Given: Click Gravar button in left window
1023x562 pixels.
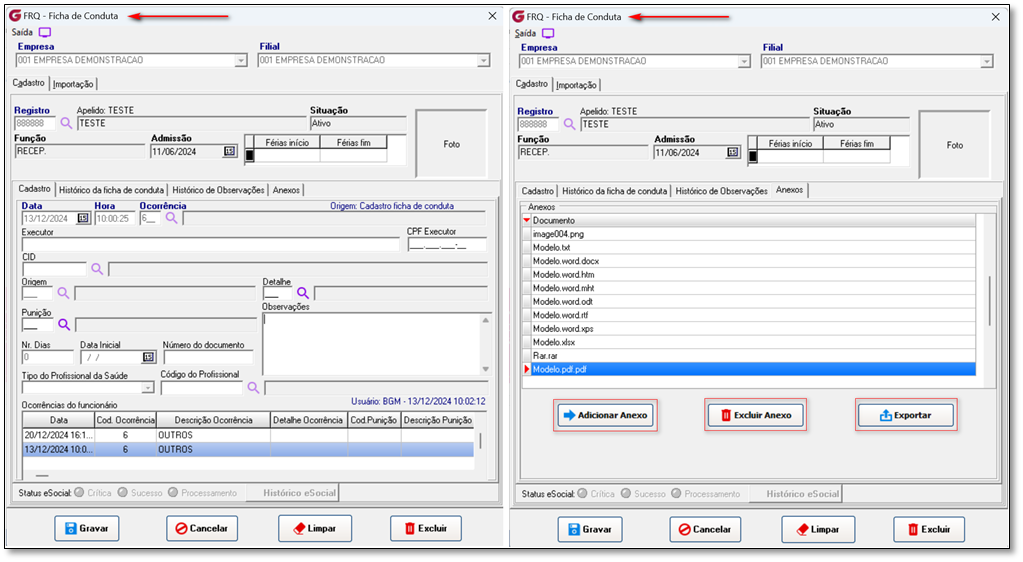Looking at the screenshot, I should click(x=87, y=528).
